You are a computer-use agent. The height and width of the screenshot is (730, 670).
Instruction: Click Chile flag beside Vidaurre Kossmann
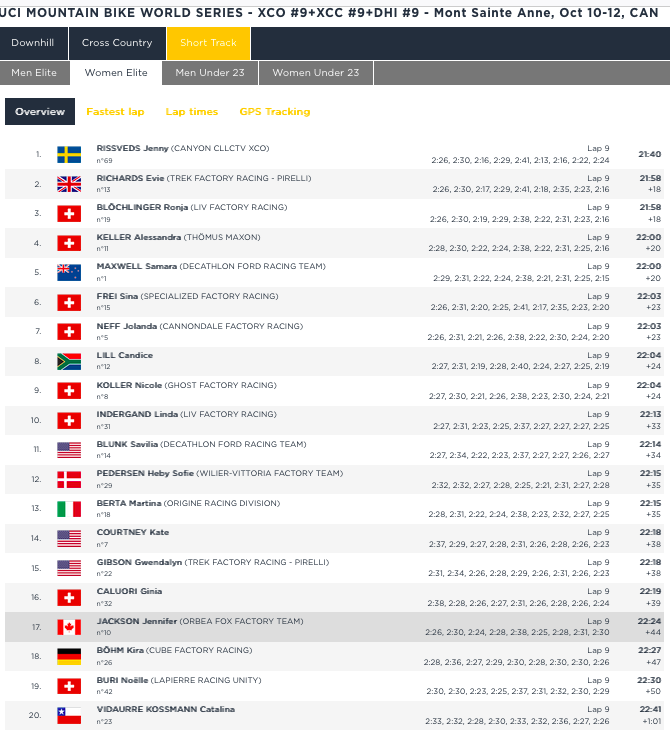coord(69,716)
